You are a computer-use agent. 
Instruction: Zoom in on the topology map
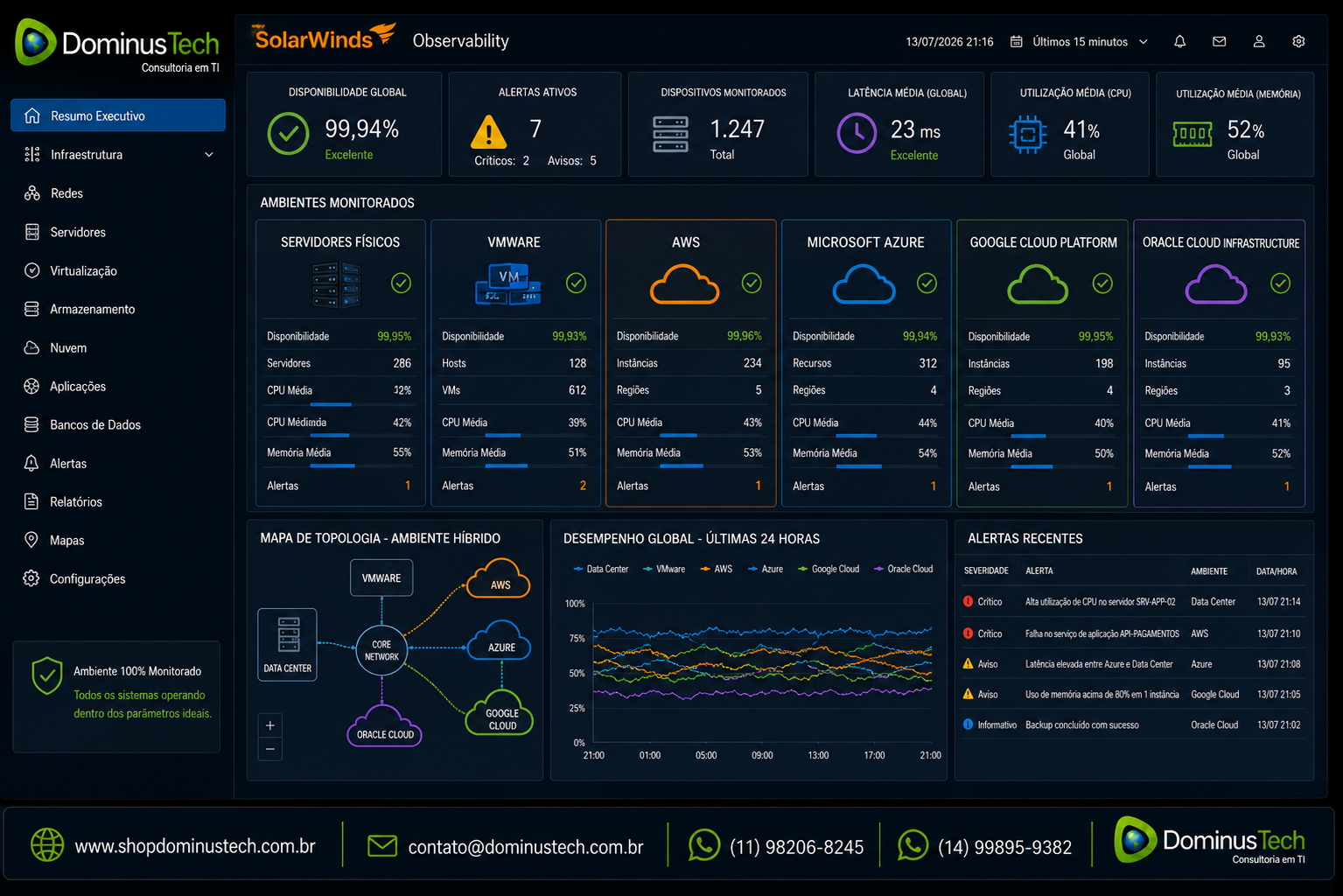pos(270,725)
